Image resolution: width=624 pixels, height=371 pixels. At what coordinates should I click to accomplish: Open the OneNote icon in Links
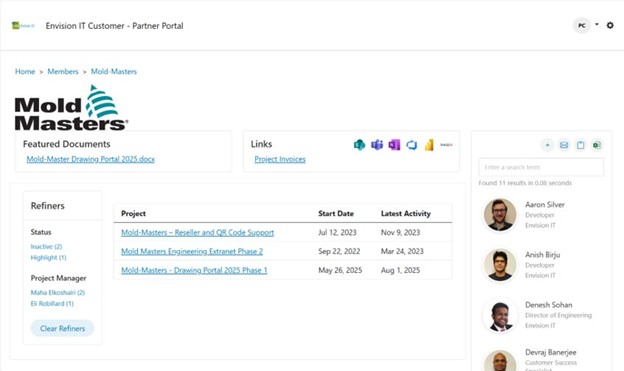(x=394, y=145)
